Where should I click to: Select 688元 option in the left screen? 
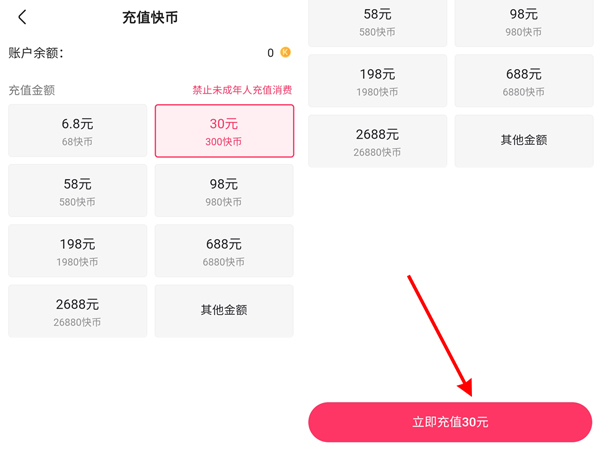224,251
